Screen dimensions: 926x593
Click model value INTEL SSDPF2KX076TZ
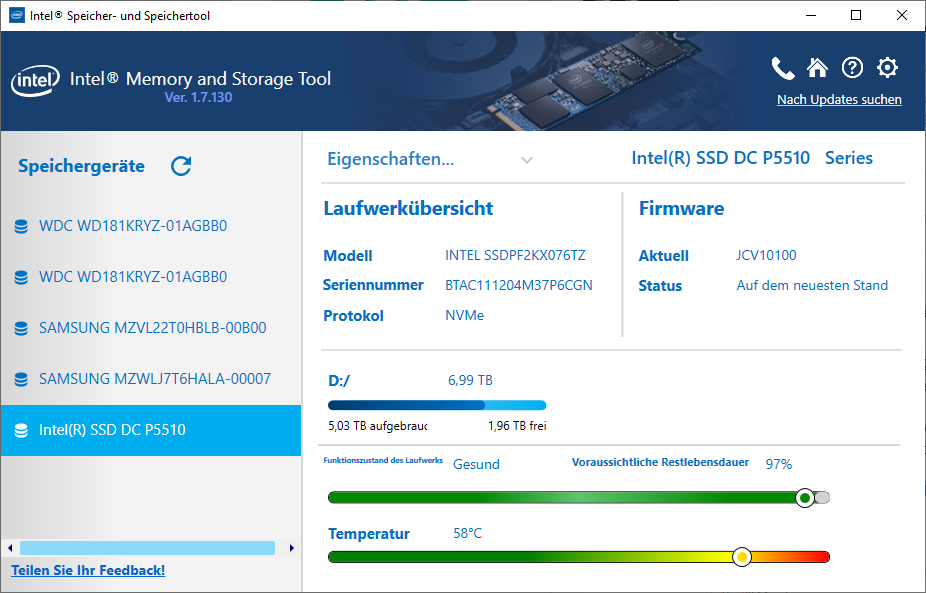[x=515, y=255]
